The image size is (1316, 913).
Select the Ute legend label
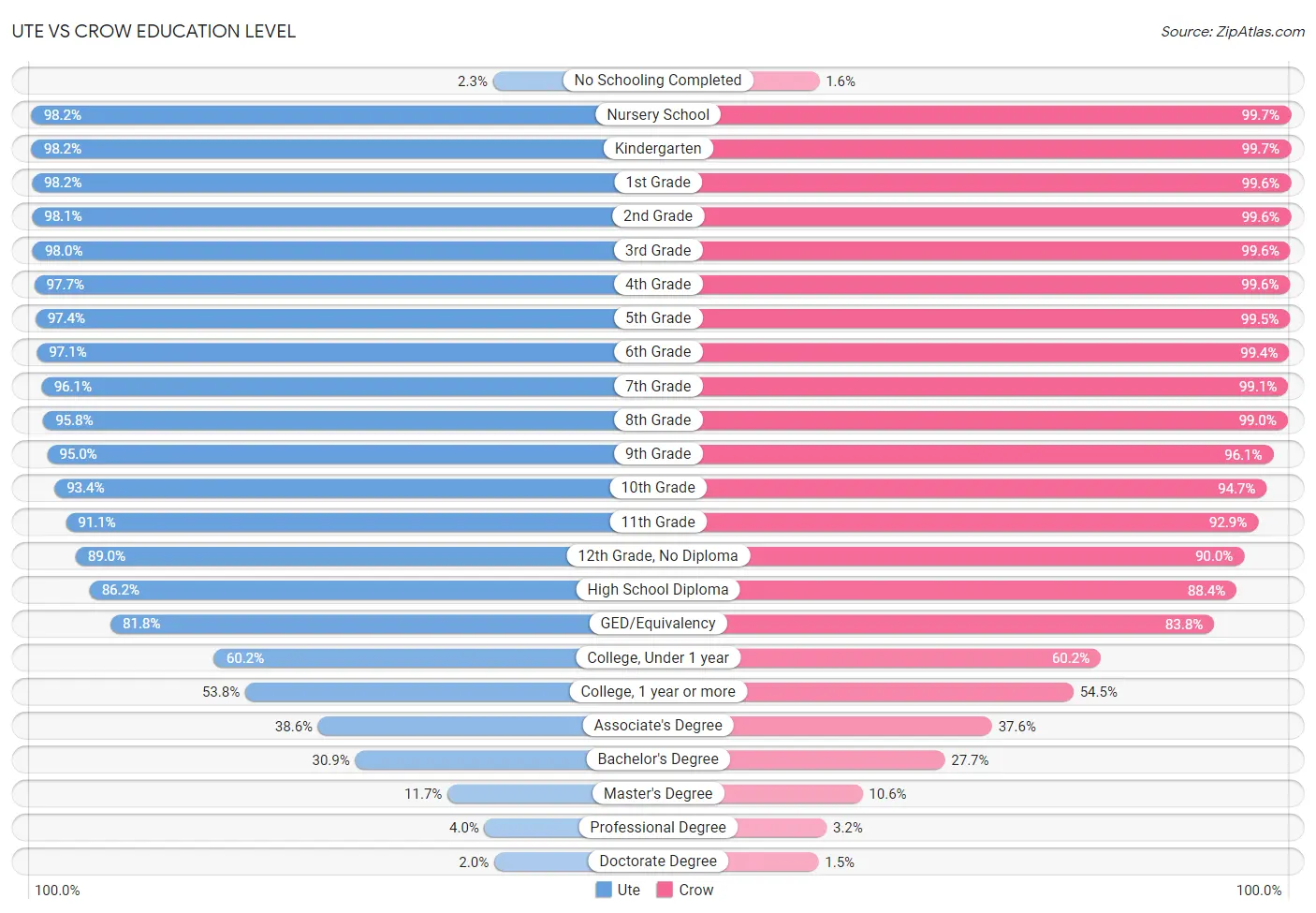click(x=629, y=890)
